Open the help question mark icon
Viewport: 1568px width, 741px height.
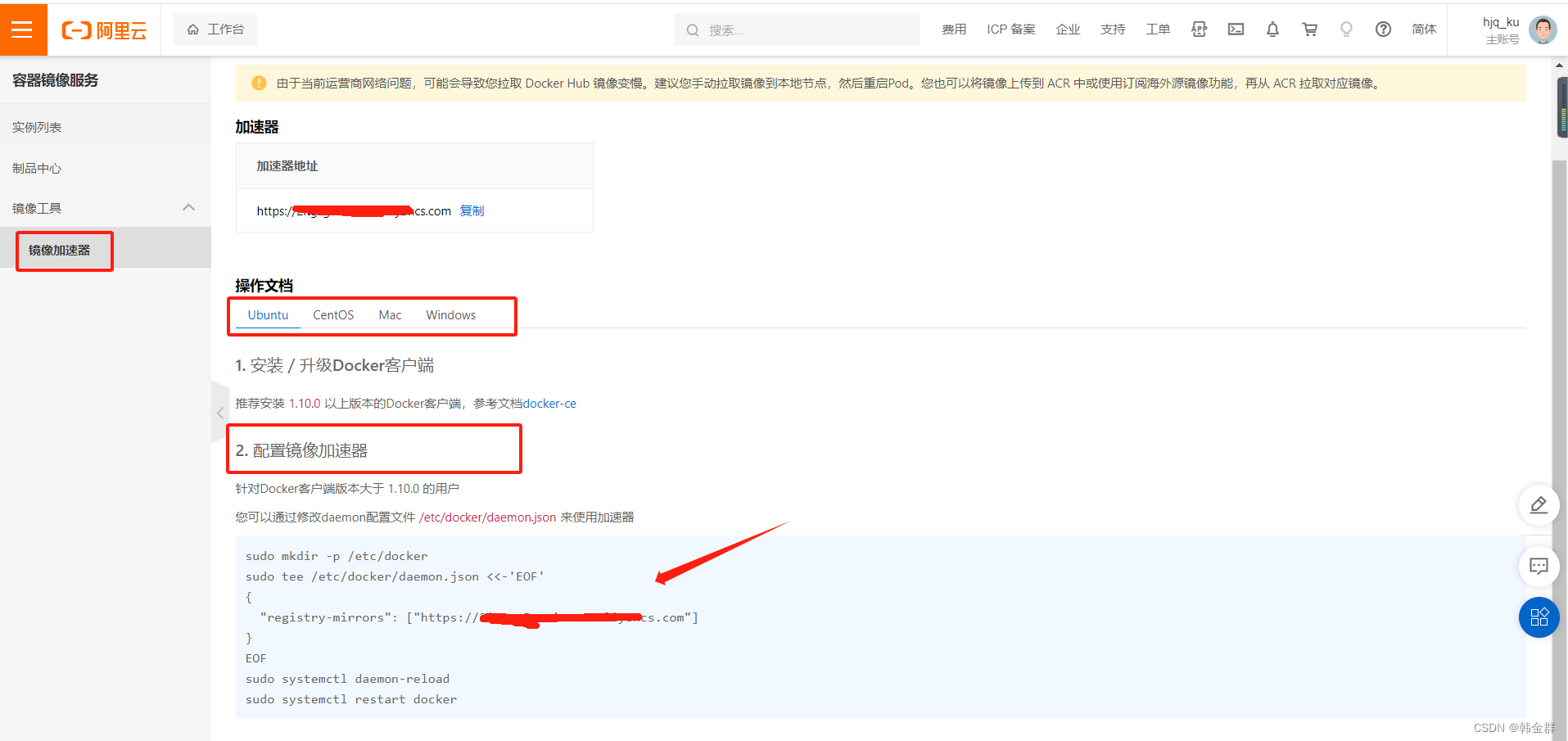tap(1383, 29)
